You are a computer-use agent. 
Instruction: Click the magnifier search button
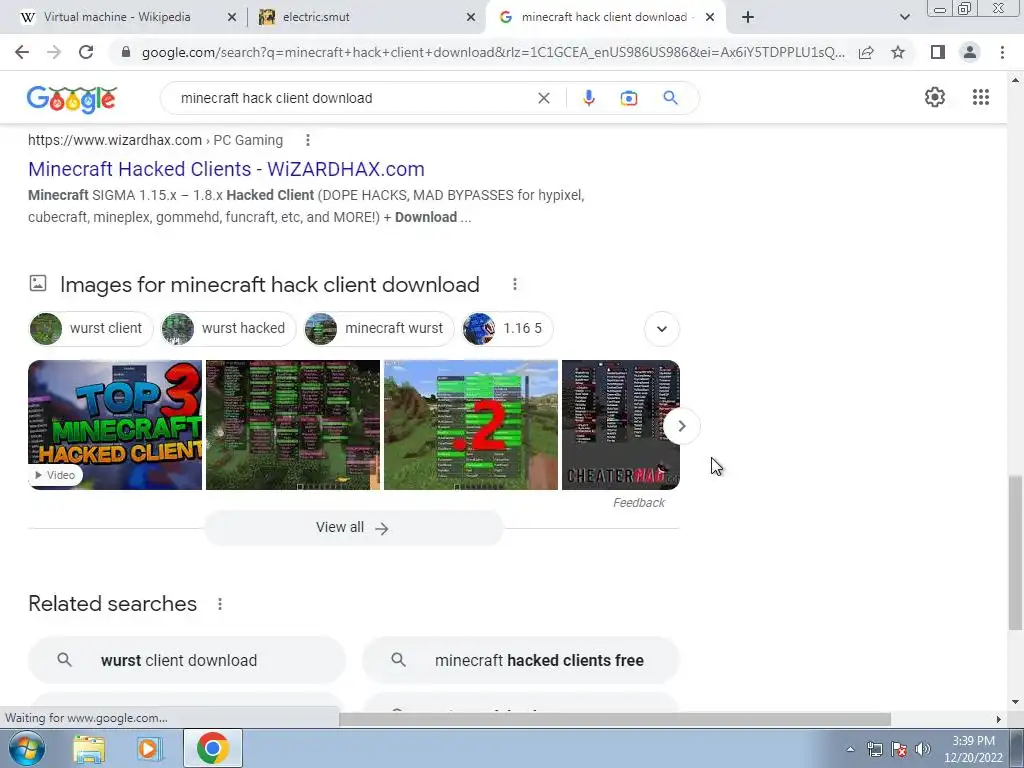(x=670, y=98)
